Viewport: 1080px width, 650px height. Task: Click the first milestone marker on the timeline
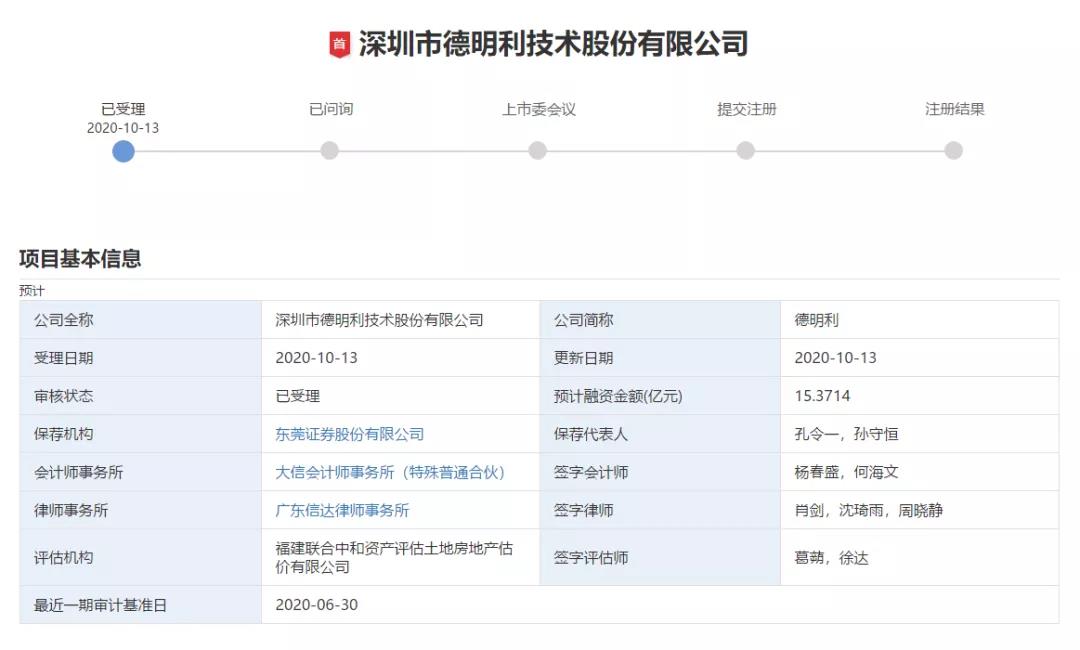tap(123, 152)
